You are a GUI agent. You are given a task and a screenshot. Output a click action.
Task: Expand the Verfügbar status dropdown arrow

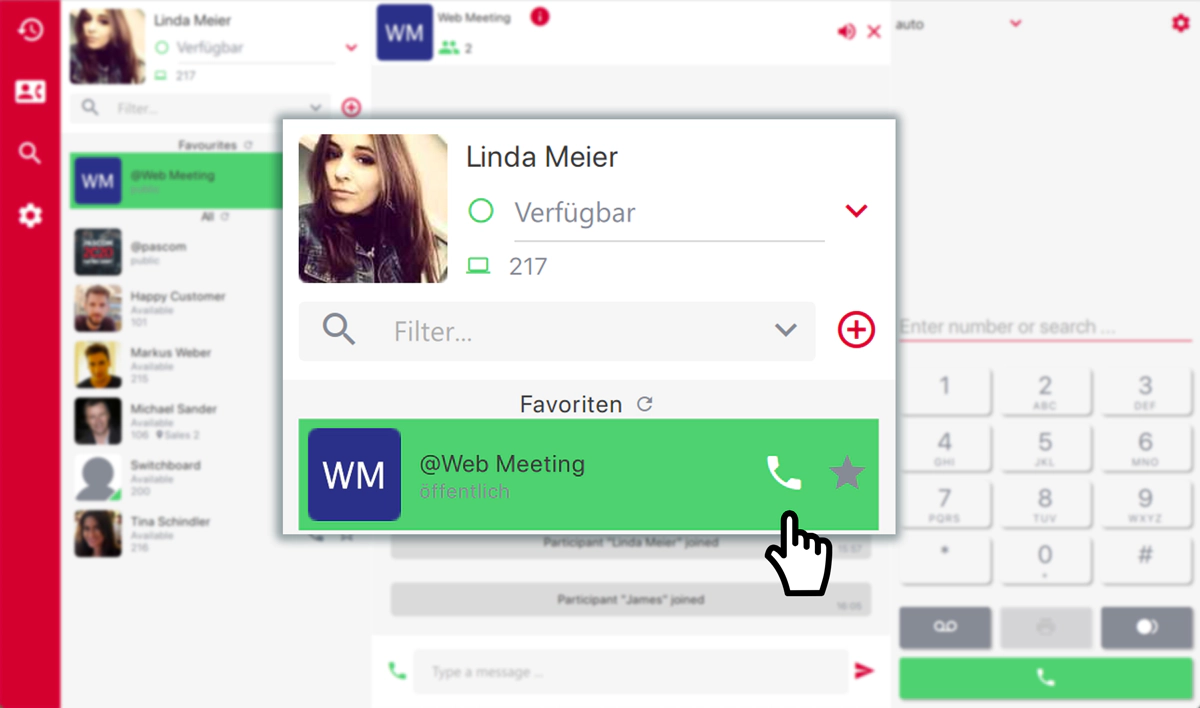point(856,211)
